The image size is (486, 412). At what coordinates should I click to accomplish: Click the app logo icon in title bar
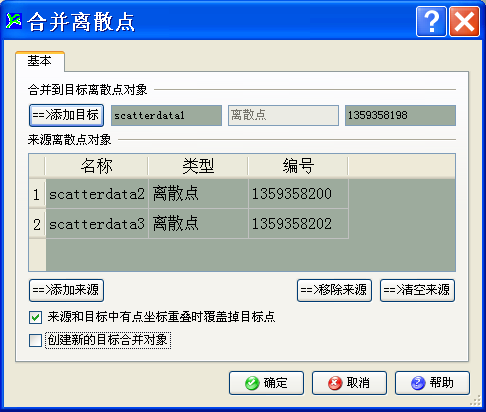pyautogui.click(x=14, y=21)
